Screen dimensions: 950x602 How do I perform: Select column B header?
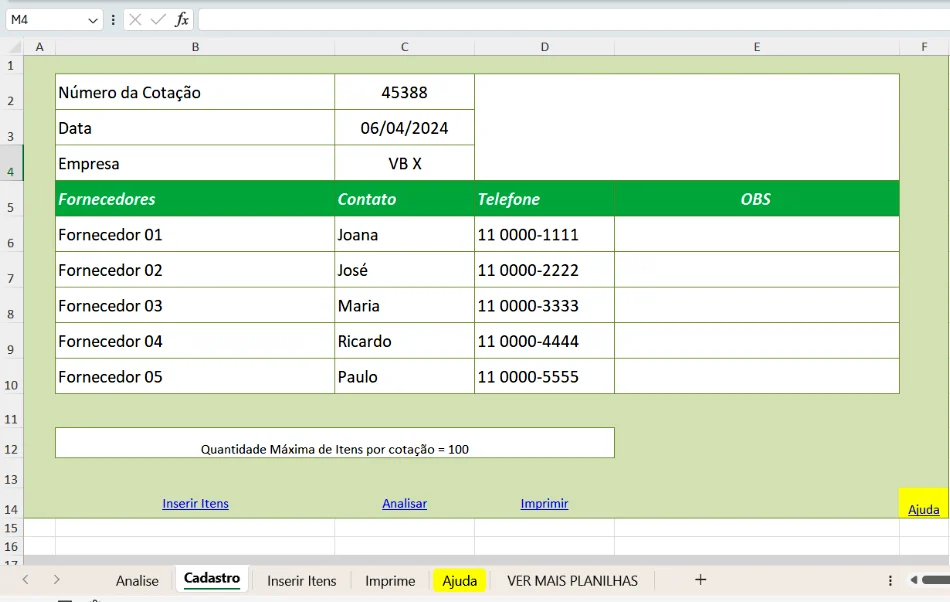(x=195, y=47)
